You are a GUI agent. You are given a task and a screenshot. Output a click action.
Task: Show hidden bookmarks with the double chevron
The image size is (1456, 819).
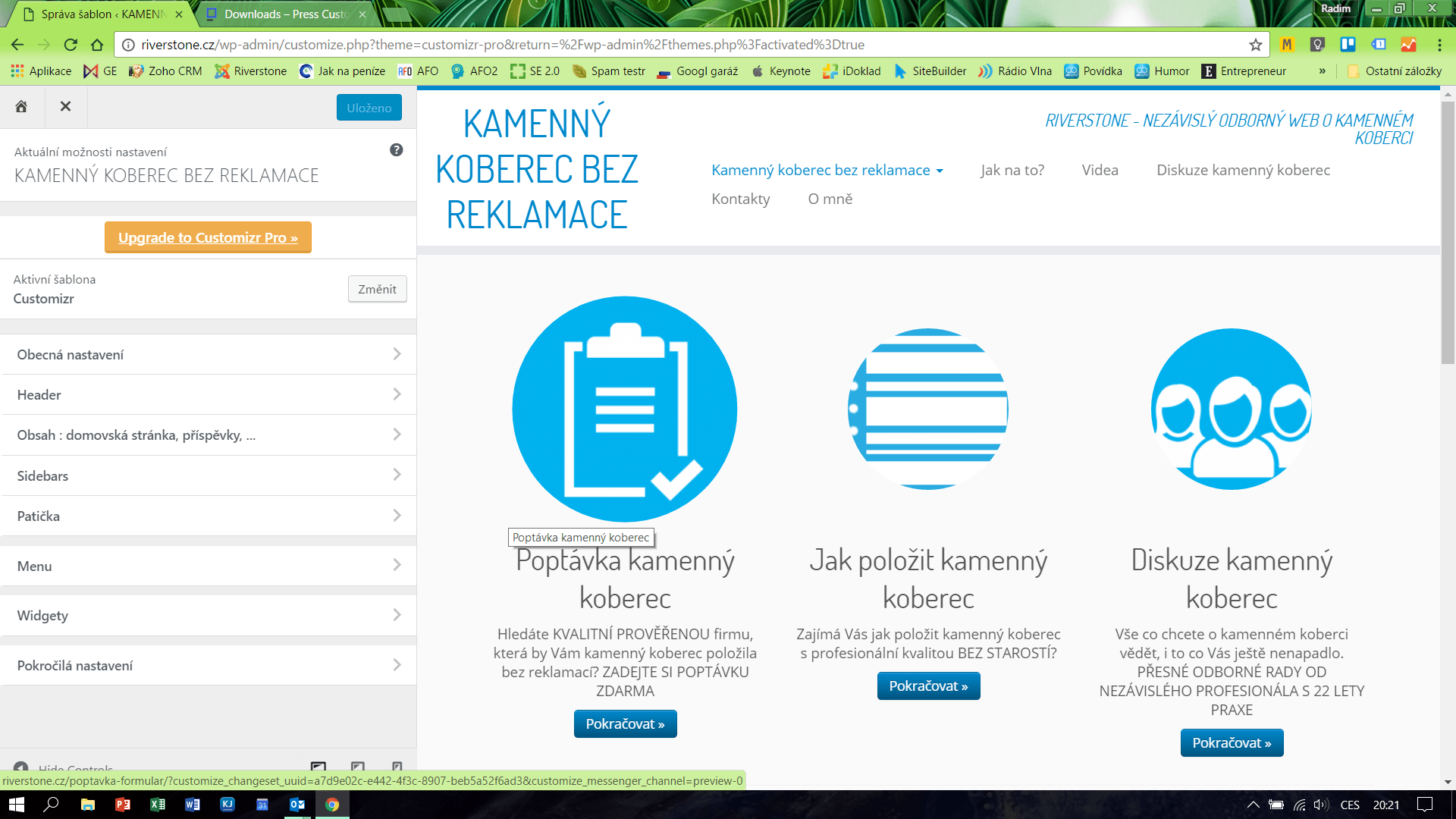[x=1323, y=71]
